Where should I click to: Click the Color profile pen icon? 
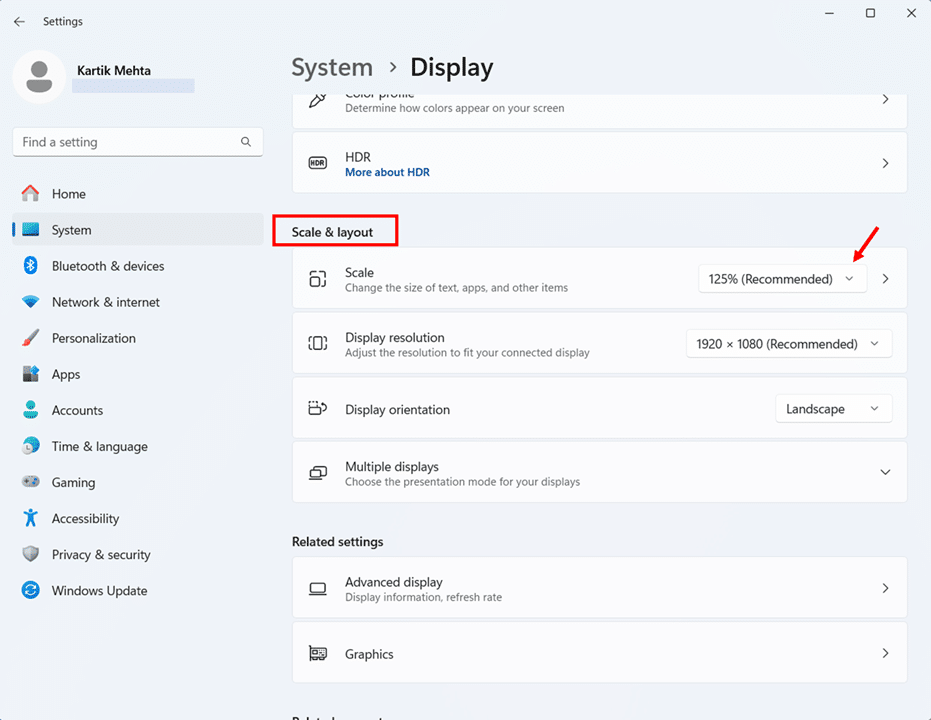click(x=318, y=100)
